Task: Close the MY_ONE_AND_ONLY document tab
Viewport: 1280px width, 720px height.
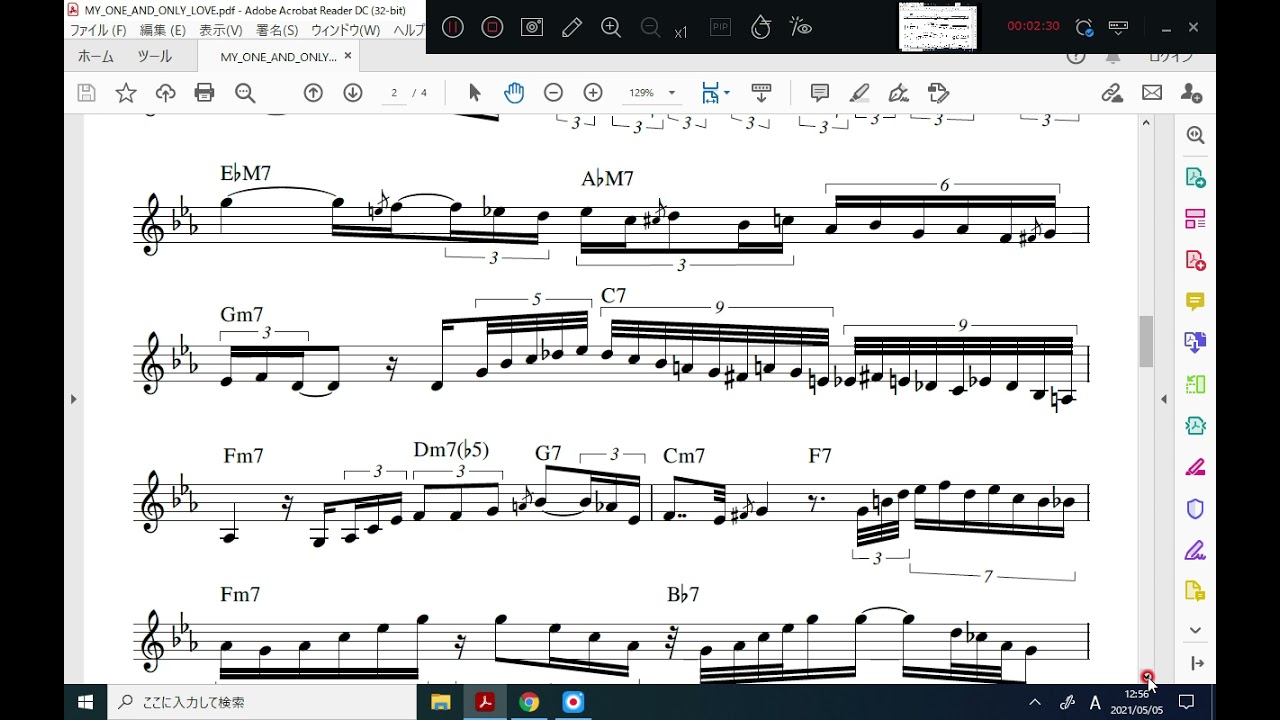Action: click(348, 56)
